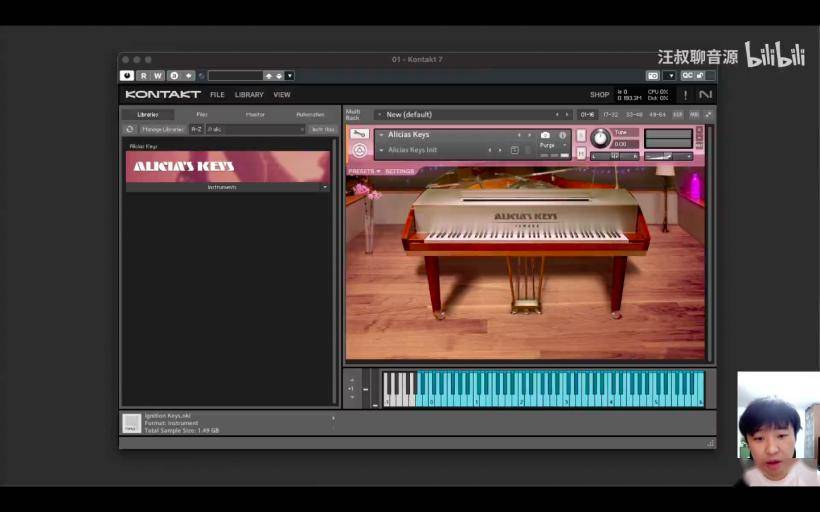Toggle the Solo button on the instrument
Screen dimensions: 820x512
[x=582, y=134]
